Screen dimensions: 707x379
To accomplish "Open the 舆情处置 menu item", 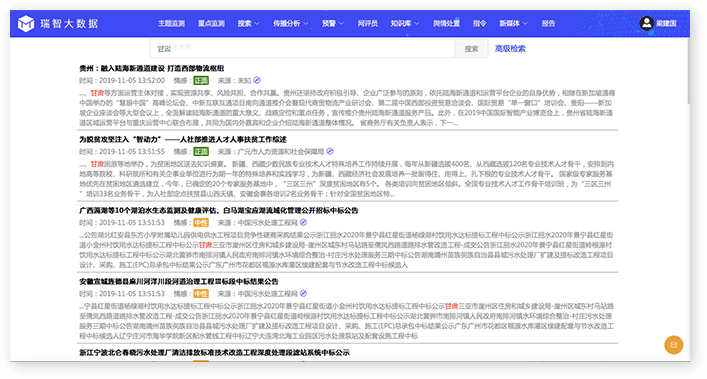I will (x=446, y=23).
